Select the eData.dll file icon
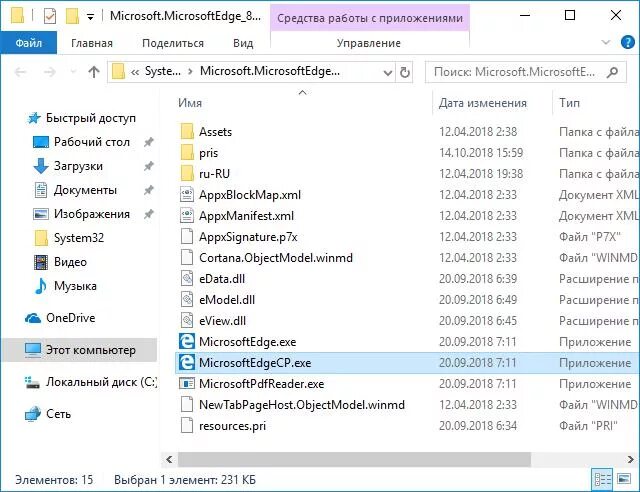 coord(187,279)
